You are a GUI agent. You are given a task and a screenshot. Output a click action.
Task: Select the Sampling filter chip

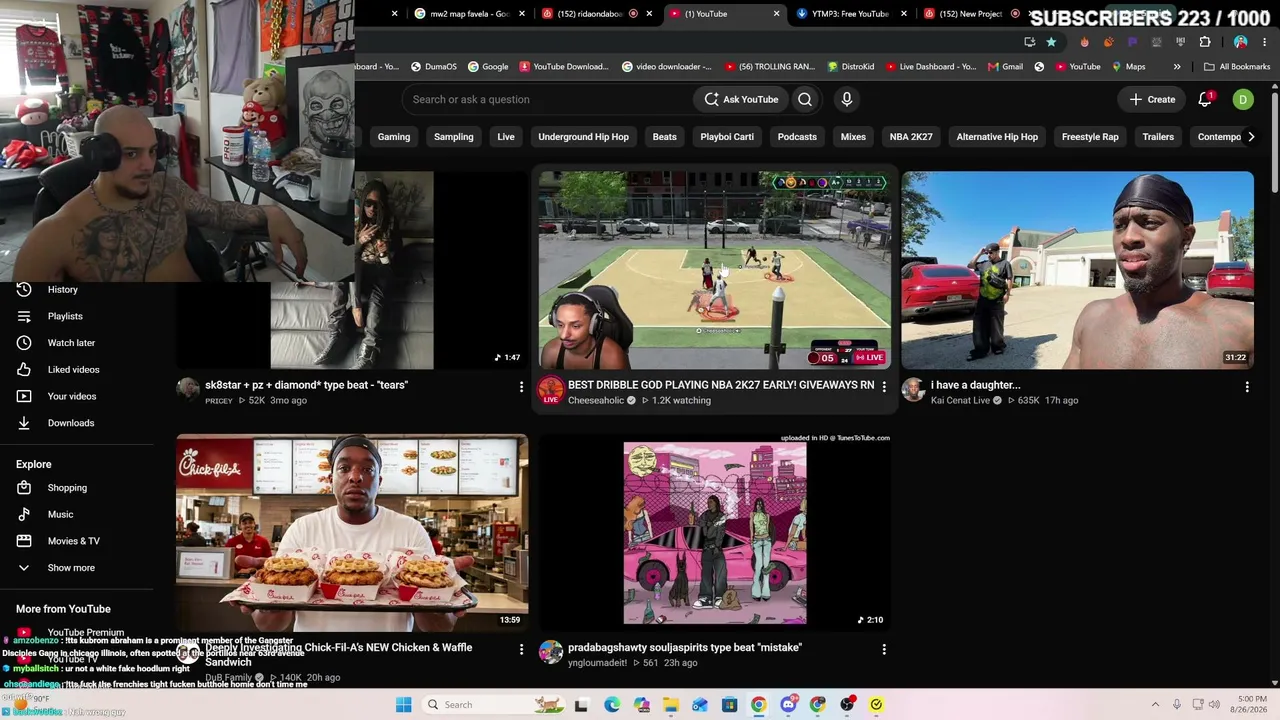454,137
